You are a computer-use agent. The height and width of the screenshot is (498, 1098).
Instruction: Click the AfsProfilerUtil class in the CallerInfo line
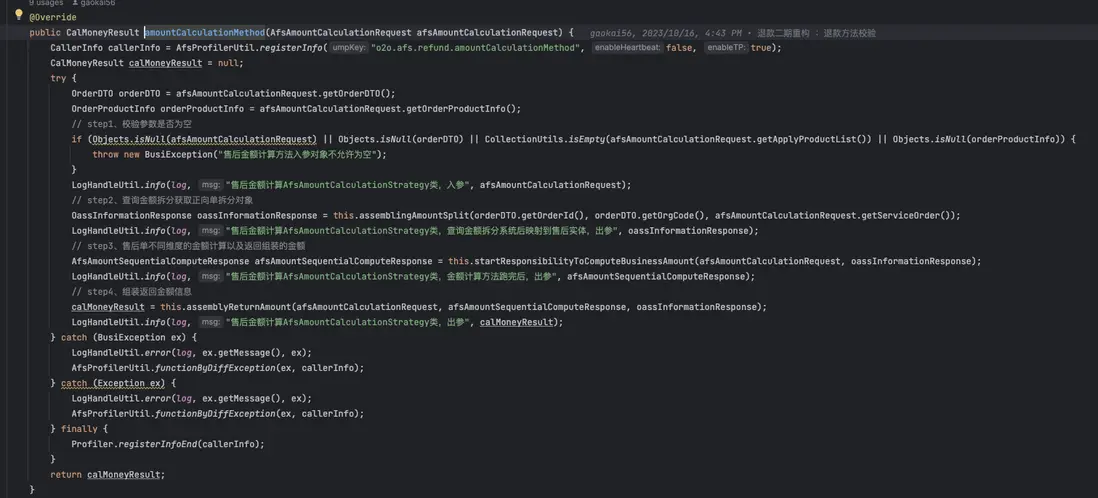tap(217, 48)
